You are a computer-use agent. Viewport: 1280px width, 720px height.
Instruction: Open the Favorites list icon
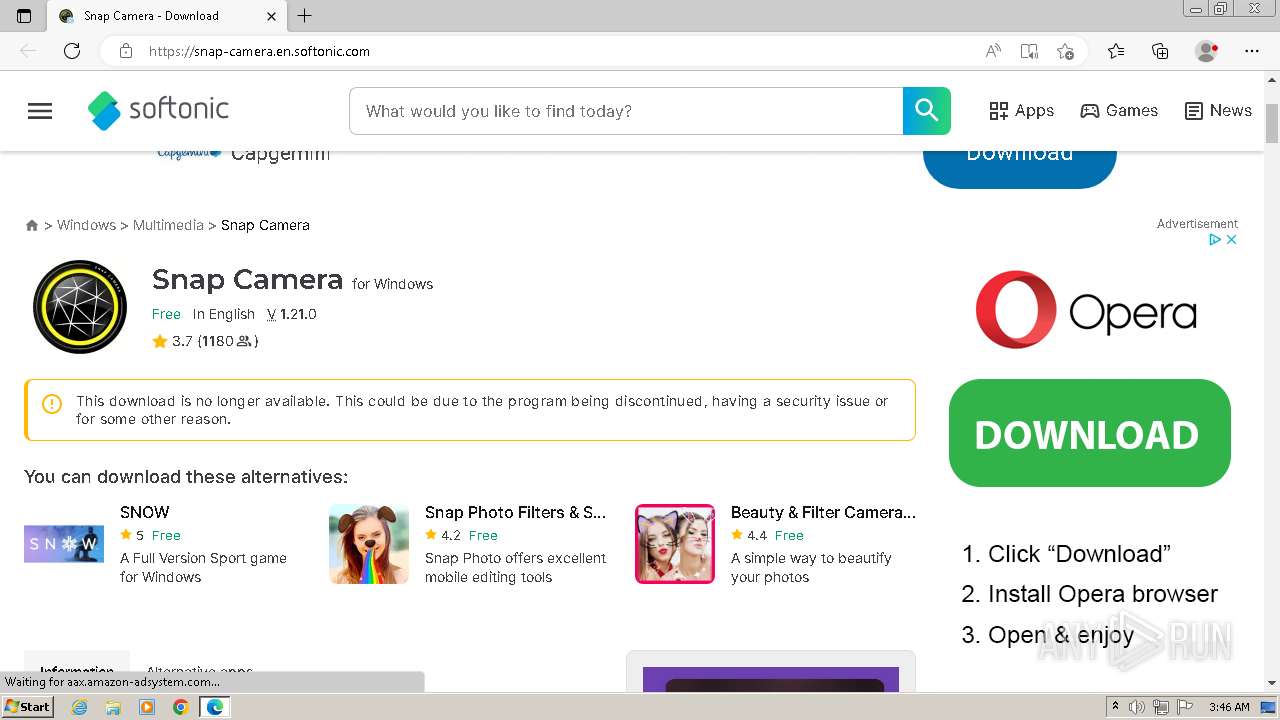tap(1116, 51)
